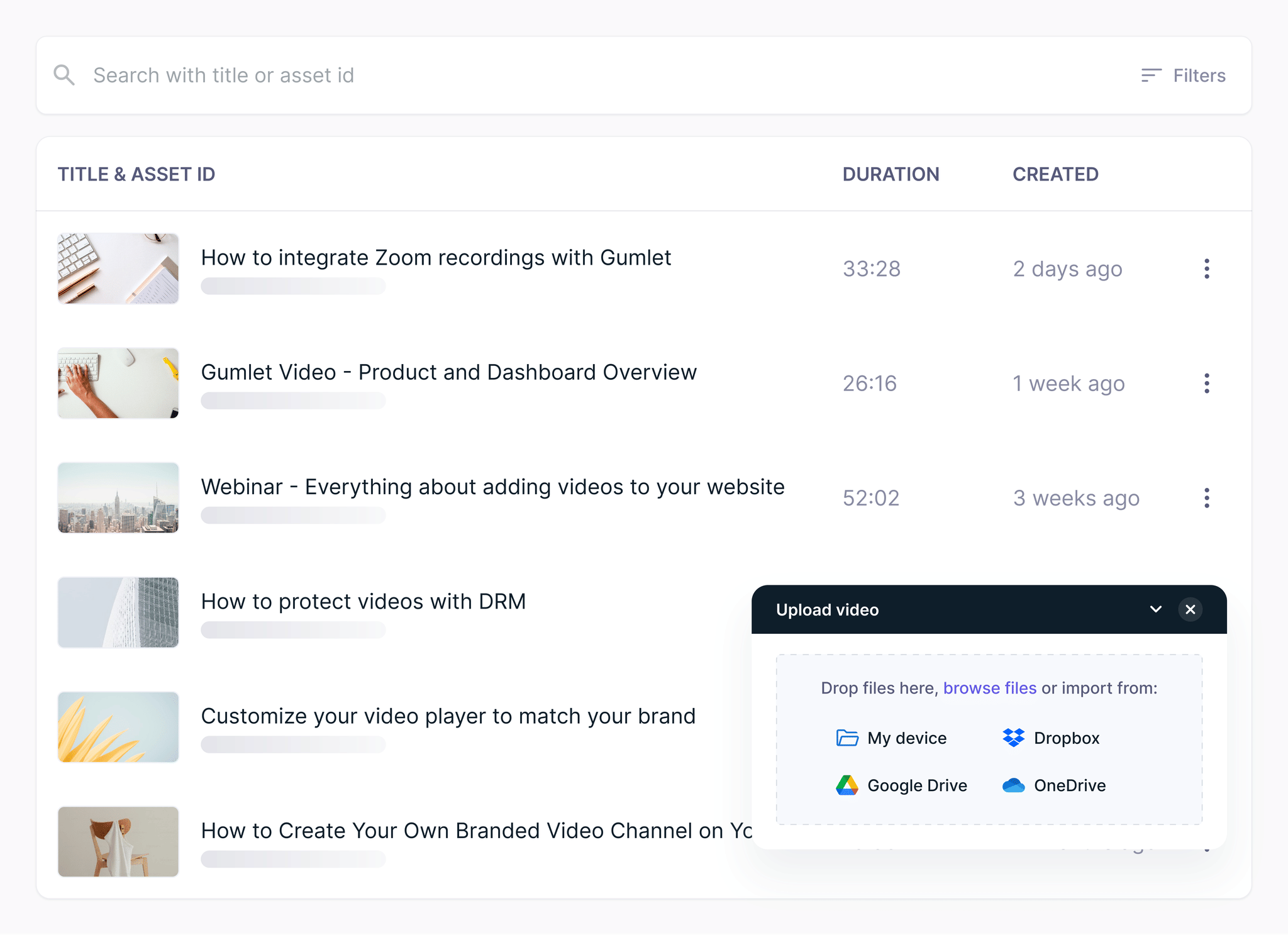This screenshot has width=1288, height=935.
Task: Click the search magnifier icon
Action: [x=65, y=75]
